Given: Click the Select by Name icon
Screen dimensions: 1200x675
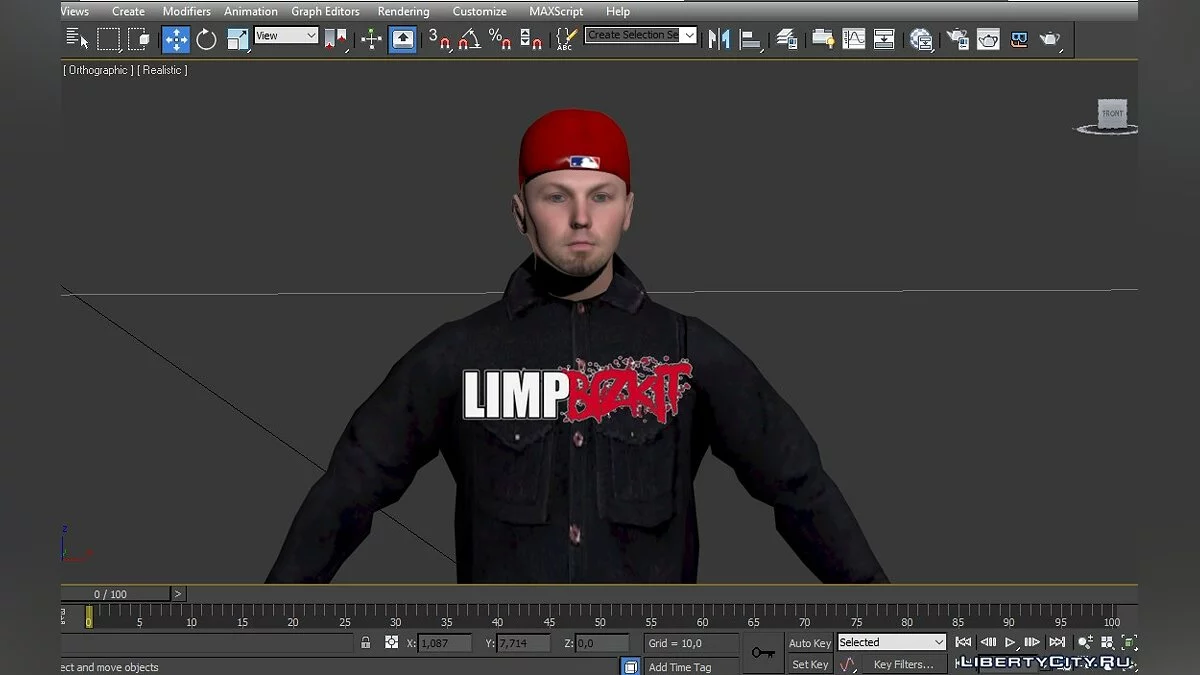Looking at the screenshot, I should 76,39.
